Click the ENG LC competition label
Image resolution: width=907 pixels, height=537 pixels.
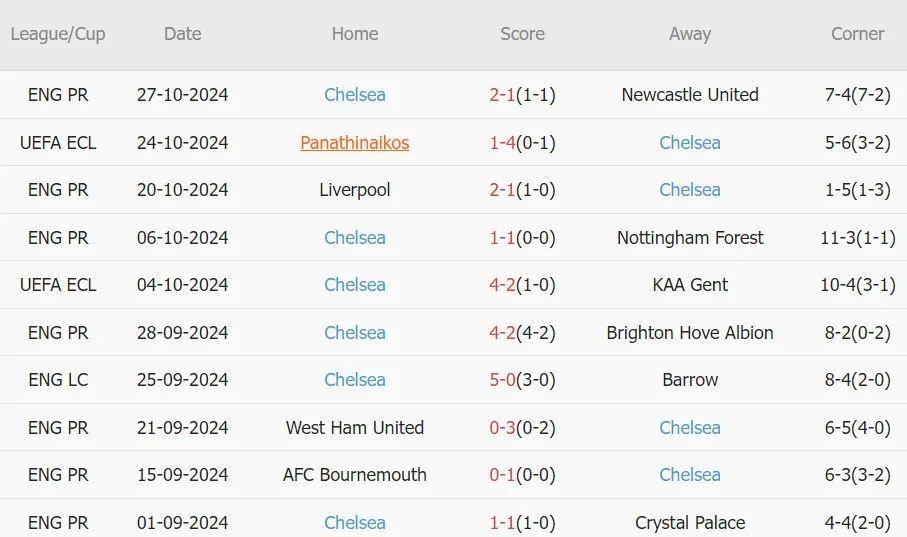coord(58,380)
